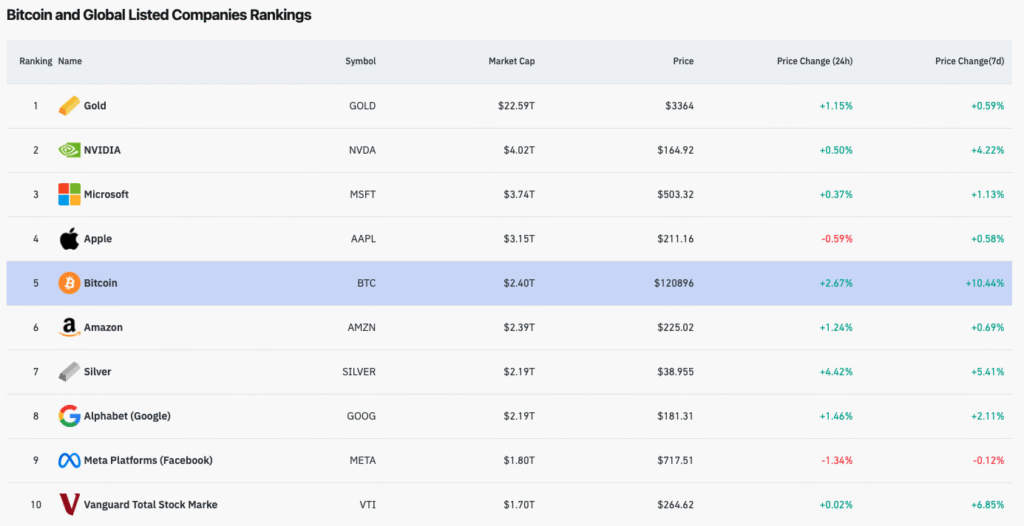Screen dimensions: 1024x526
Task: Click the Meta infinity logo icon
Action: (69, 460)
